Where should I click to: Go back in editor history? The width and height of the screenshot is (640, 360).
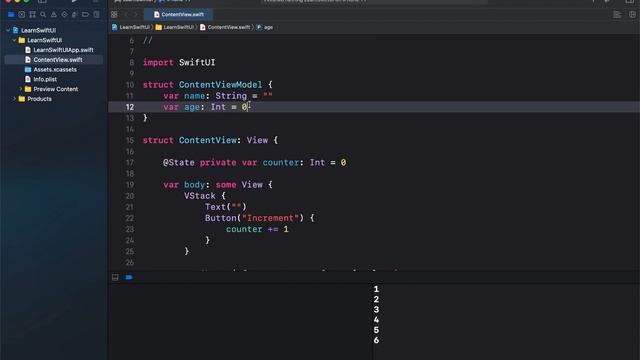(126, 15)
